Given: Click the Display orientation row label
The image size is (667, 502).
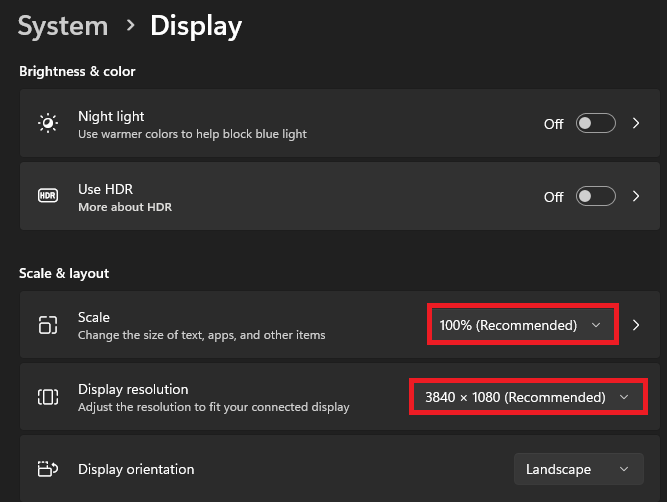Looking at the screenshot, I should (x=136, y=469).
